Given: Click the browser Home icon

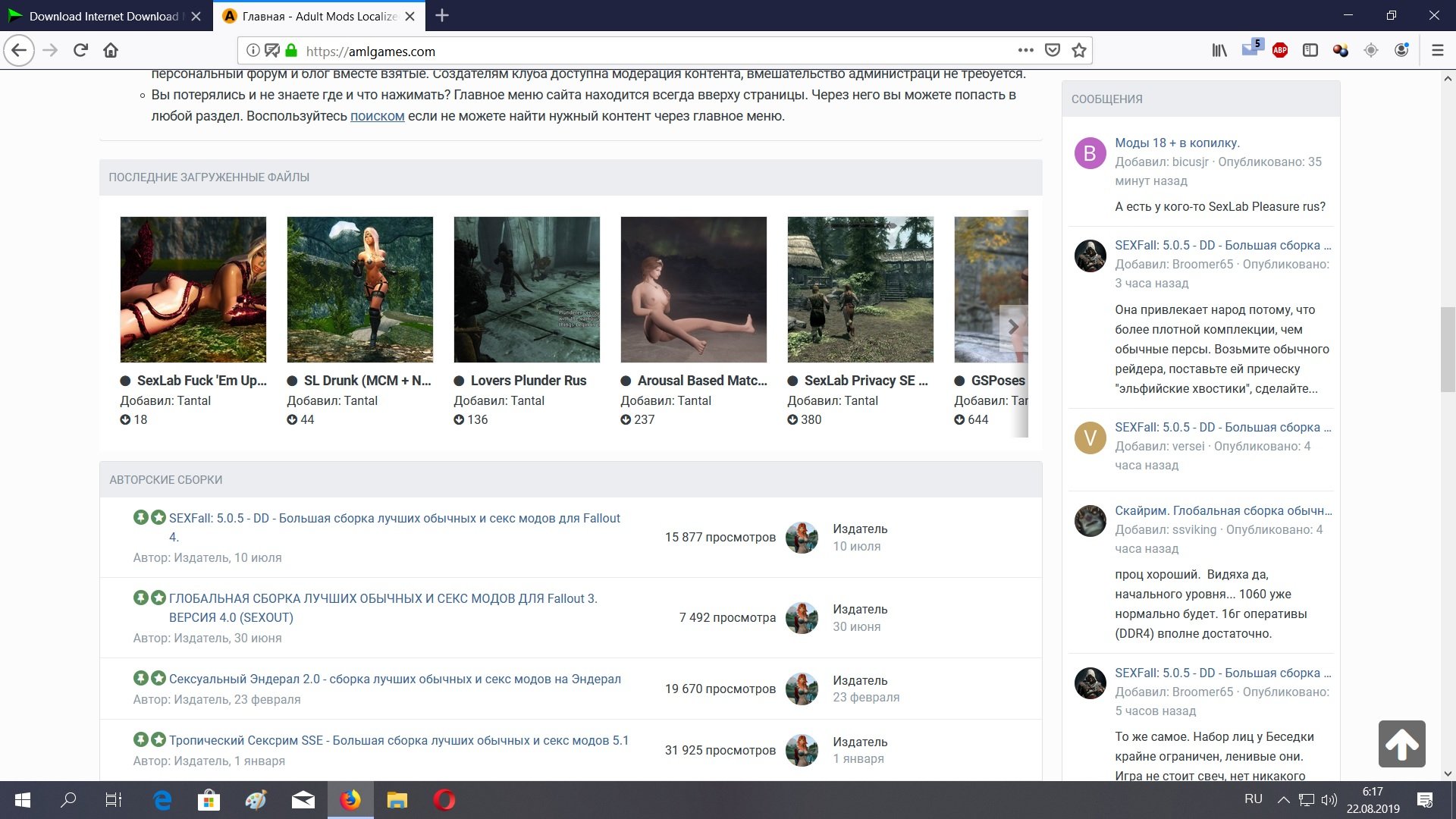Looking at the screenshot, I should pyautogui.click(x=111, y=51).
